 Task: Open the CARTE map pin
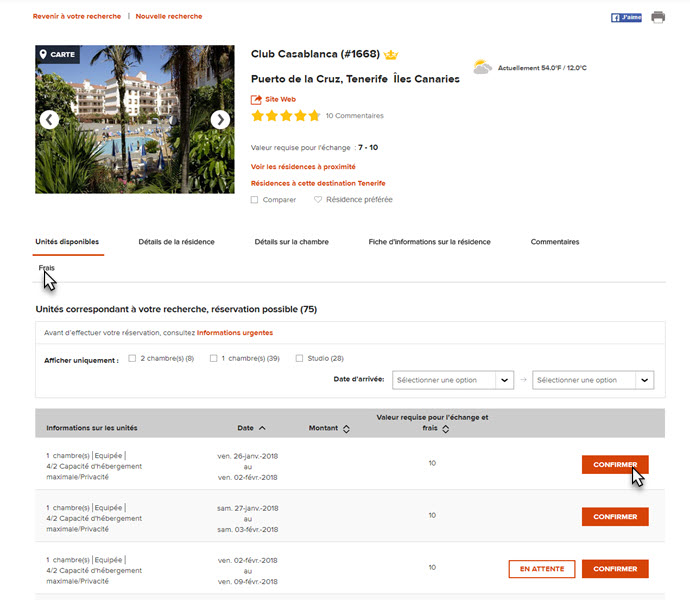point(58,55)
